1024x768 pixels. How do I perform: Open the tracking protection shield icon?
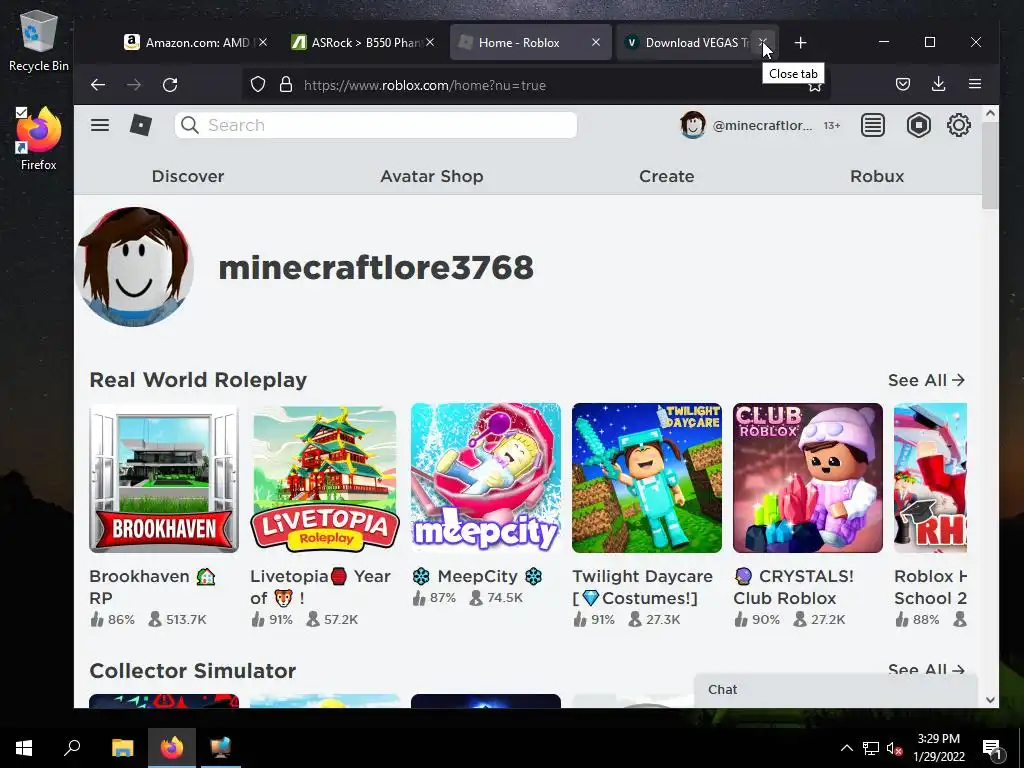click(x=258, y=85)
